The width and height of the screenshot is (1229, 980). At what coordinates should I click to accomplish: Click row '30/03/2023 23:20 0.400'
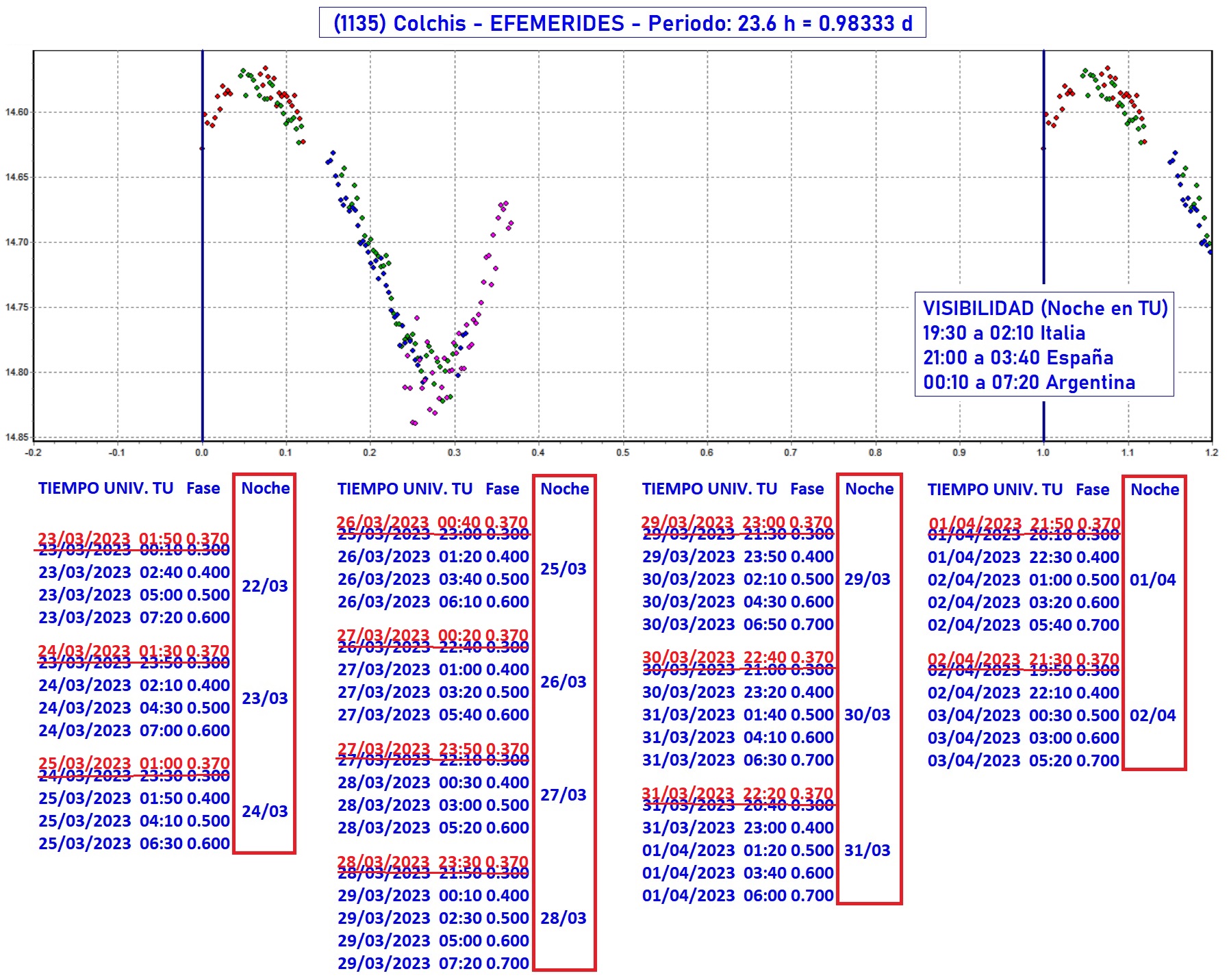pyautogui.click(x=738, y=692)
